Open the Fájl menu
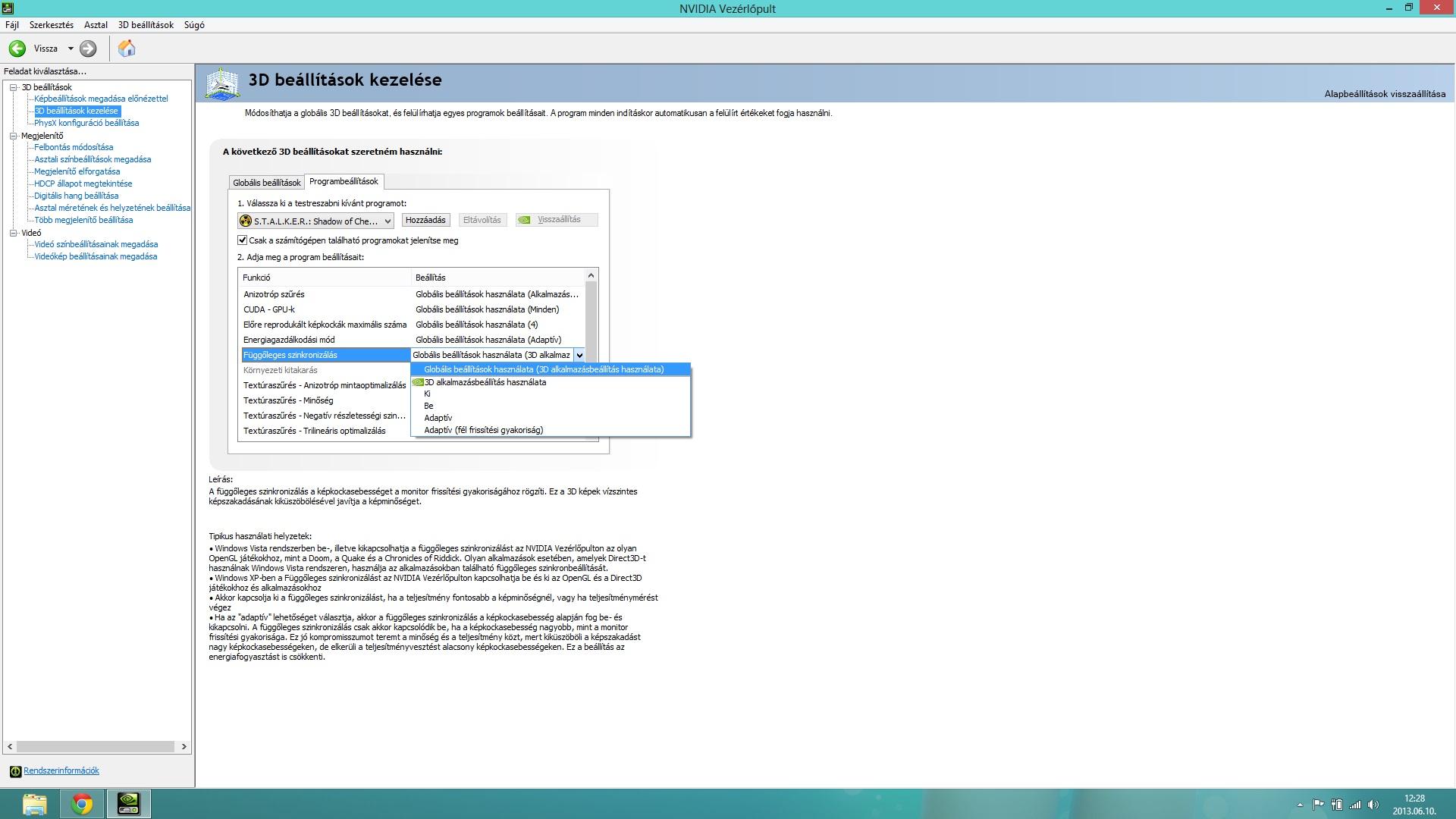Image resolution: width=1456 pixels, height=819 pixels. point(12,25)
